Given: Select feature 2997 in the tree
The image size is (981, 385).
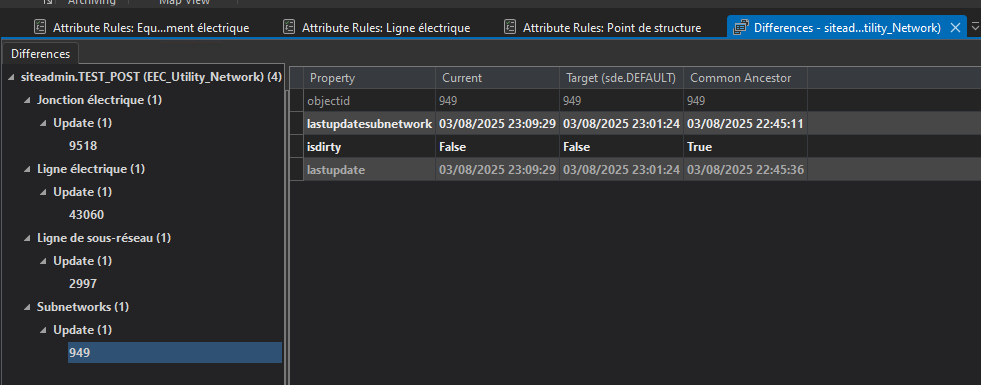Looking at the screenshot, I should pos(83,284).
